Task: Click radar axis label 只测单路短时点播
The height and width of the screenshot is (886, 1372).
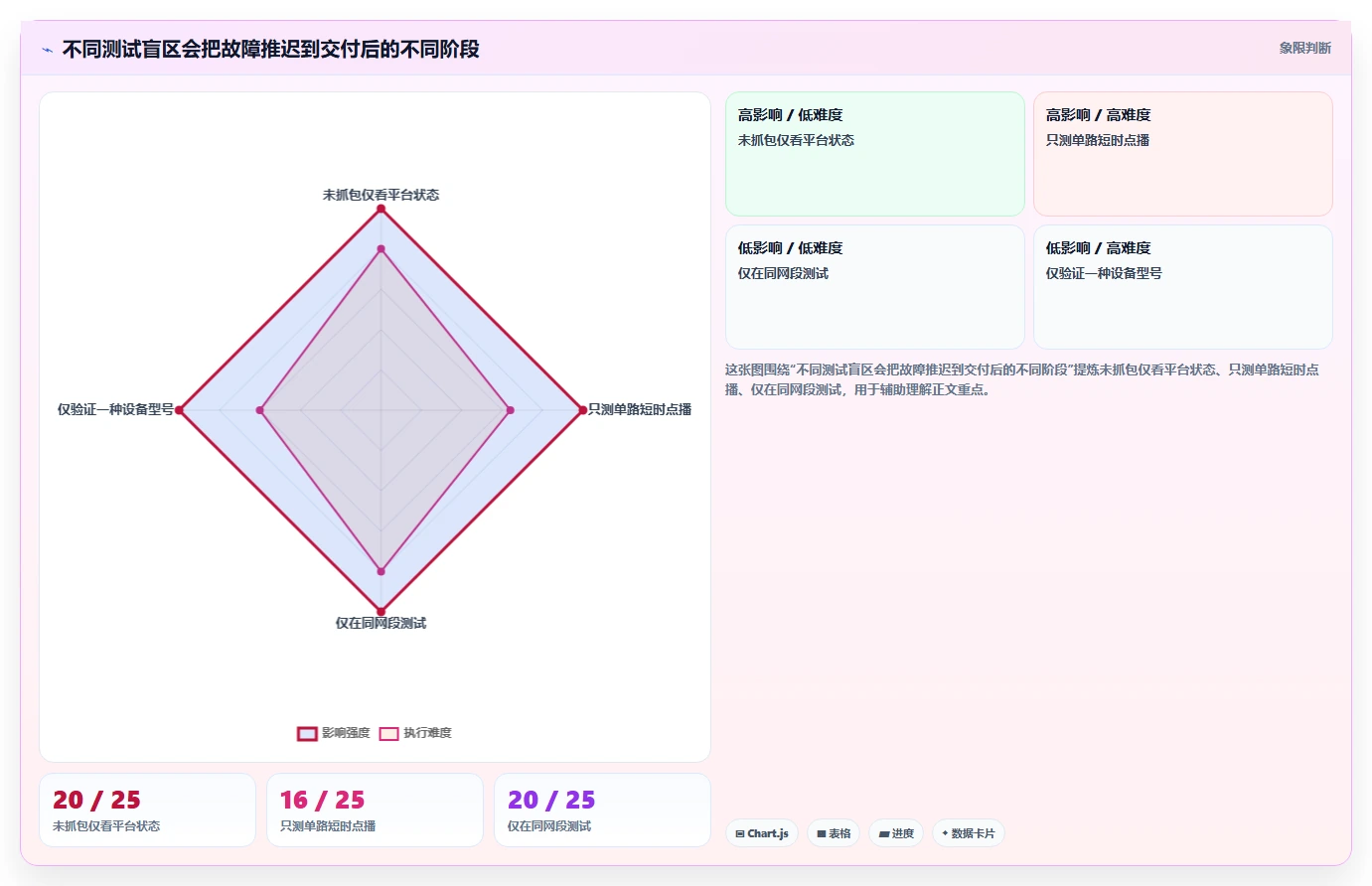Action: [640, 409]
